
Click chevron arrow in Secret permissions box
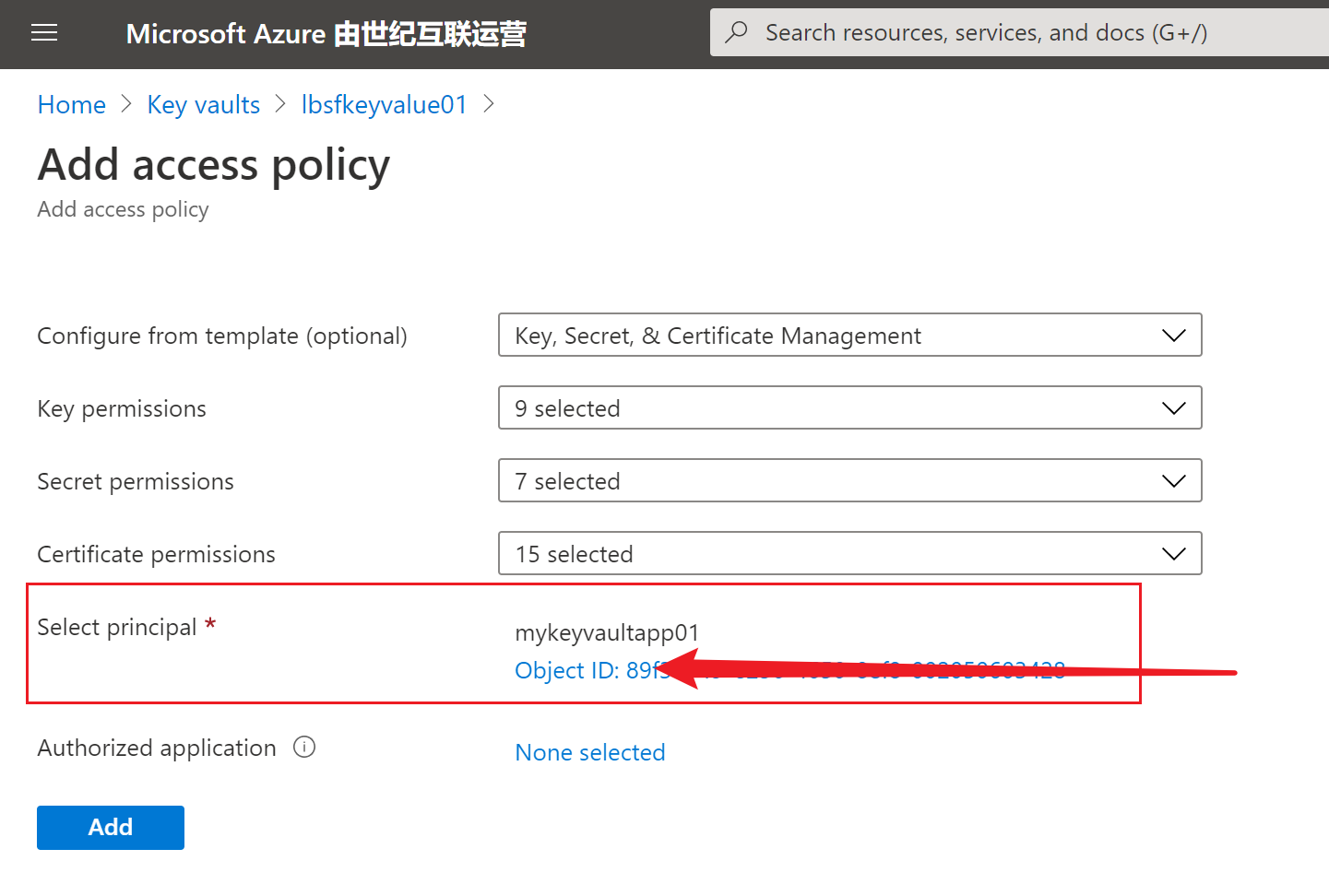tap(1173, 481)
